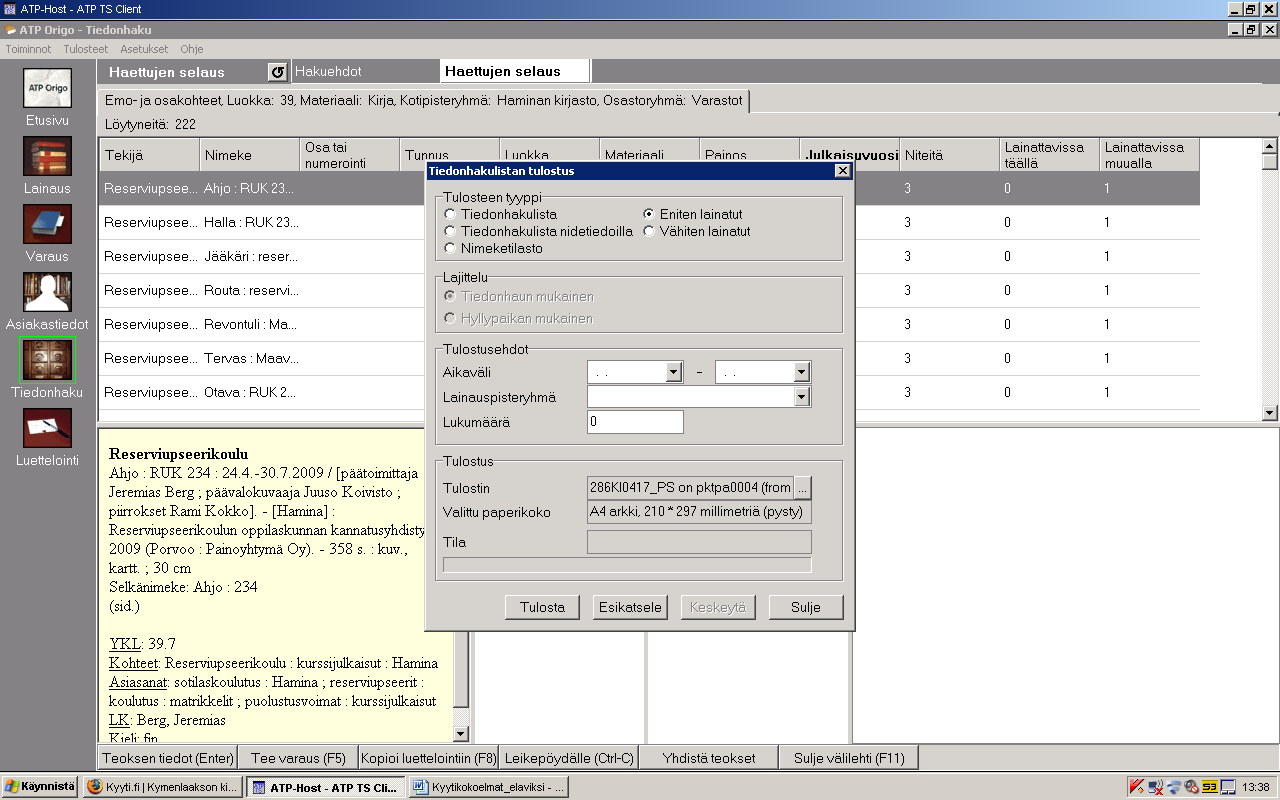Sort by the Tekijä column header
Image resolution: width=1280 pixels, height=800 pixels.
[149, 155]
